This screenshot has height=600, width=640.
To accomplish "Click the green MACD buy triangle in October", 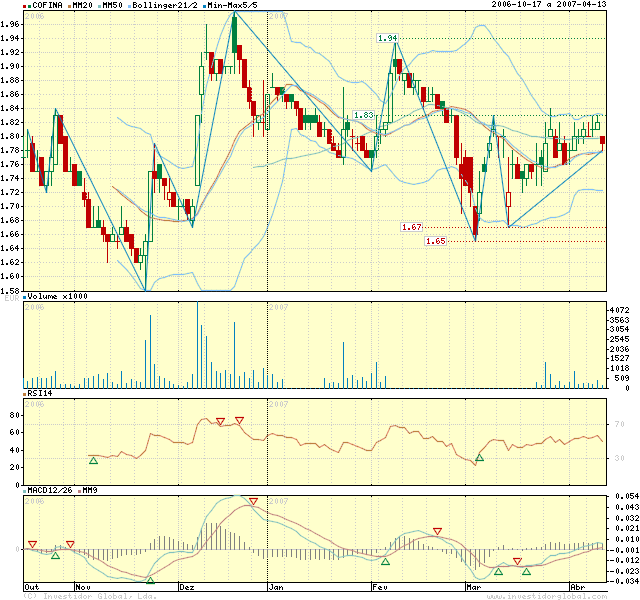I will pos(56,556).
